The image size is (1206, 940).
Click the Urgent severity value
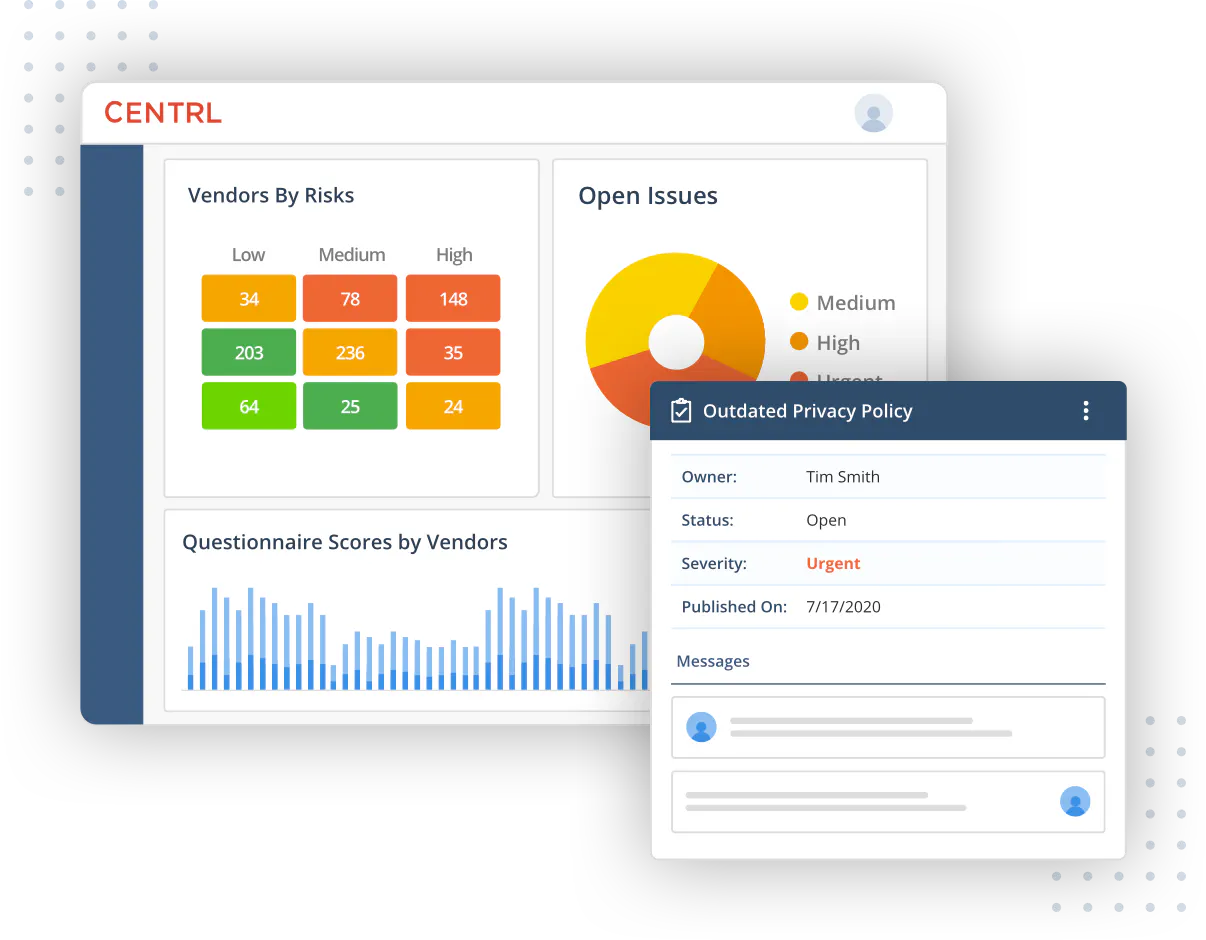[833, 564]
